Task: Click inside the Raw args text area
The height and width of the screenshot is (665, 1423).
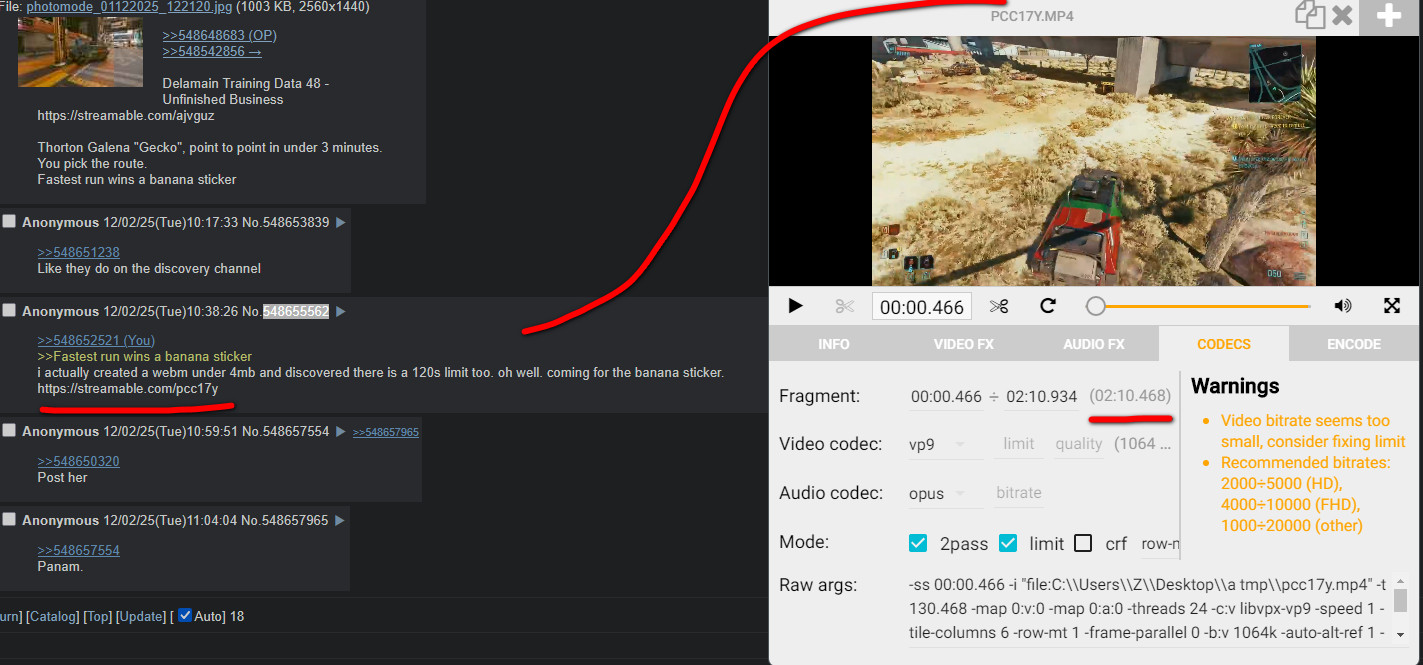Action: (x=1150, y=608)
